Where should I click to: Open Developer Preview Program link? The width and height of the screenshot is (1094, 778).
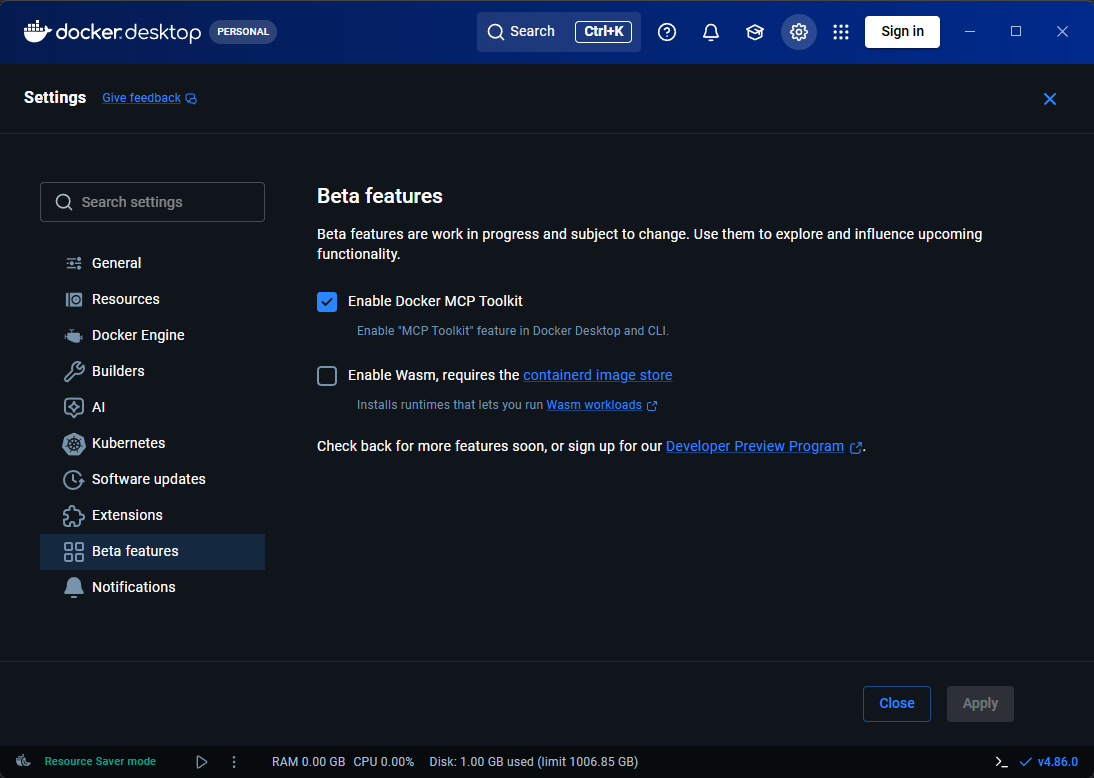[x=755, y=447]
